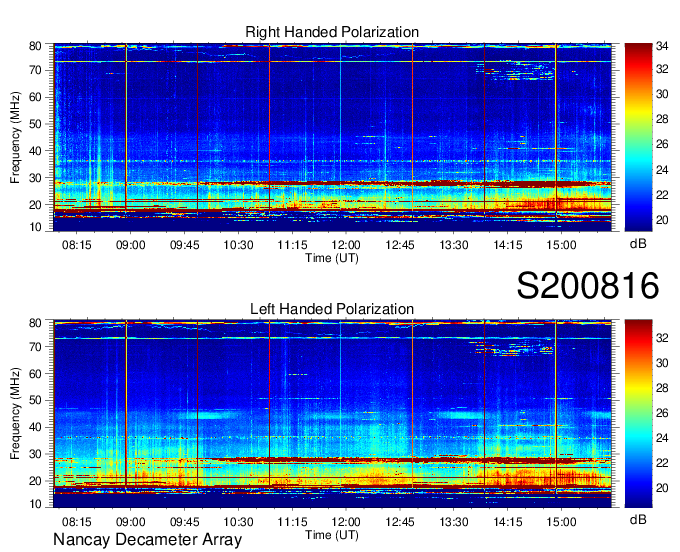The image size is (680, 552).
Task: Click the 12:00 time tick under Left Handed plot
Action: coord(346,522)
